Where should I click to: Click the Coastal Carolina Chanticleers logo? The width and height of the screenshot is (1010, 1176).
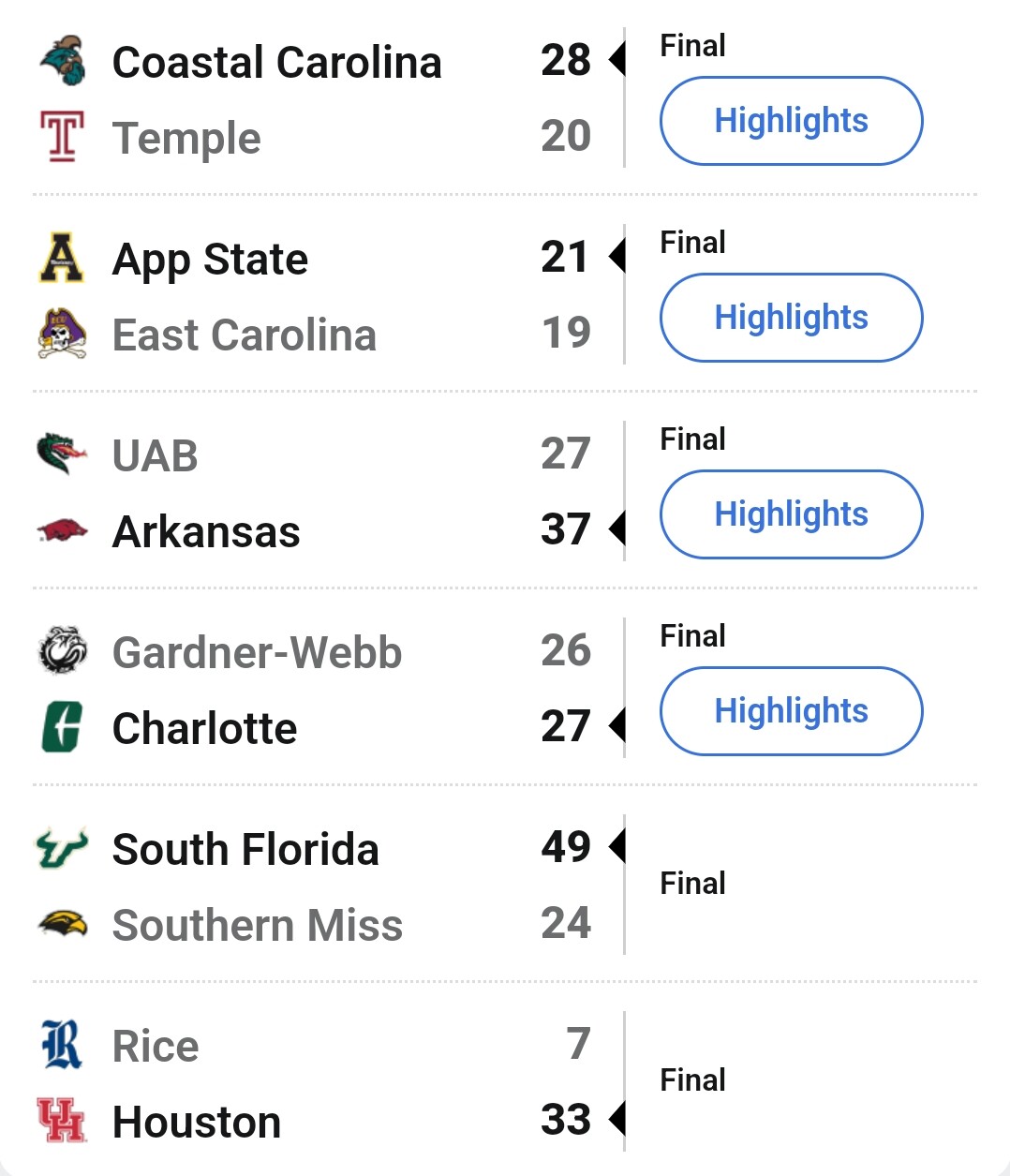click(x=63, y=62)
